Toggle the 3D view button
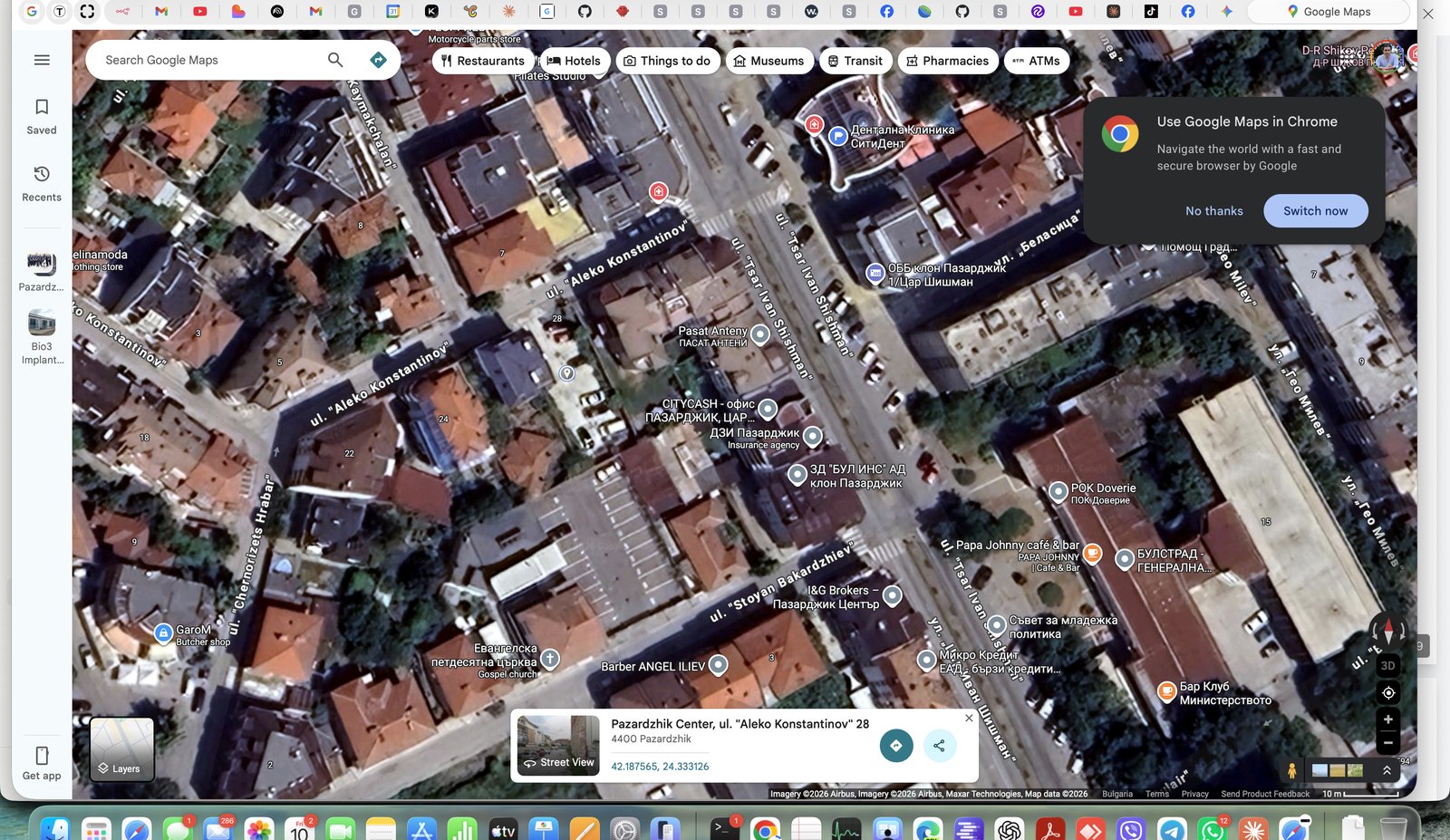The height and width of the screenshot is (840, 1450). point(1387,666)
